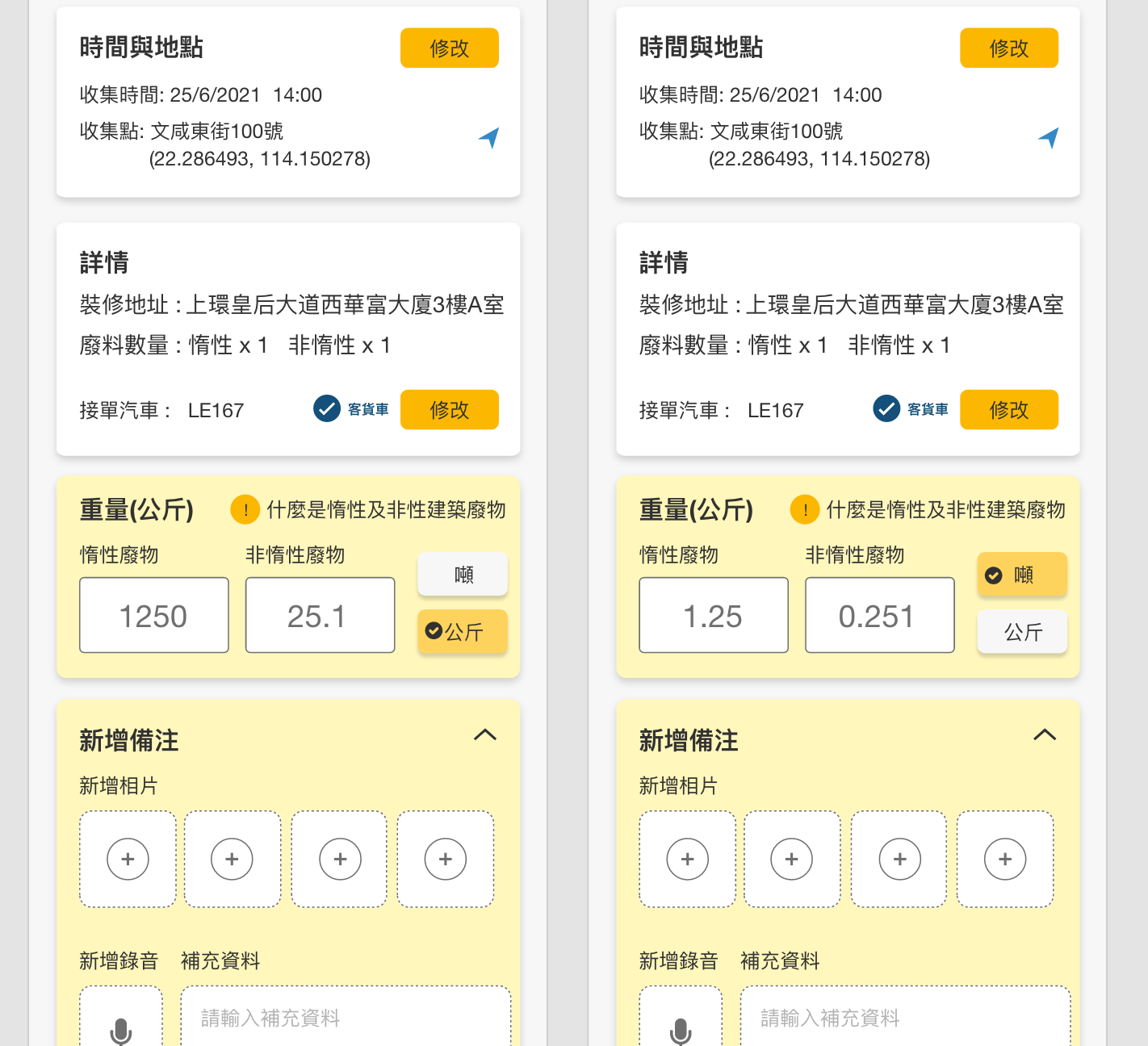The image size is (1148, 1046).
Task: Click the orange info icon in right weight card
Action: 805,510
